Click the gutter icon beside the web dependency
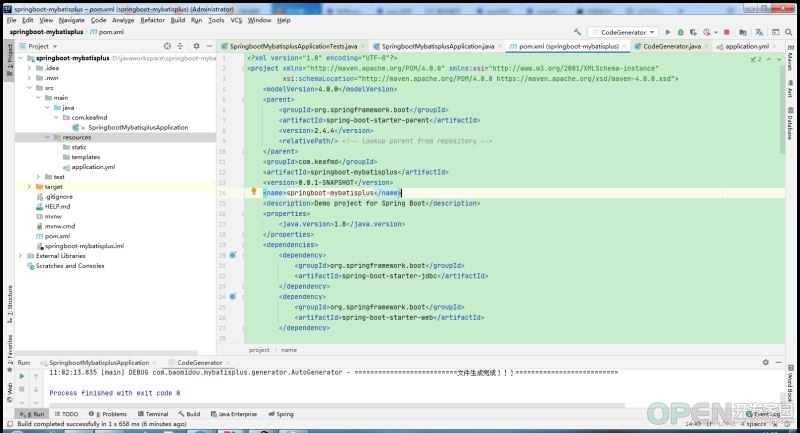Screen dimensions: 800x433 point(233,296)
